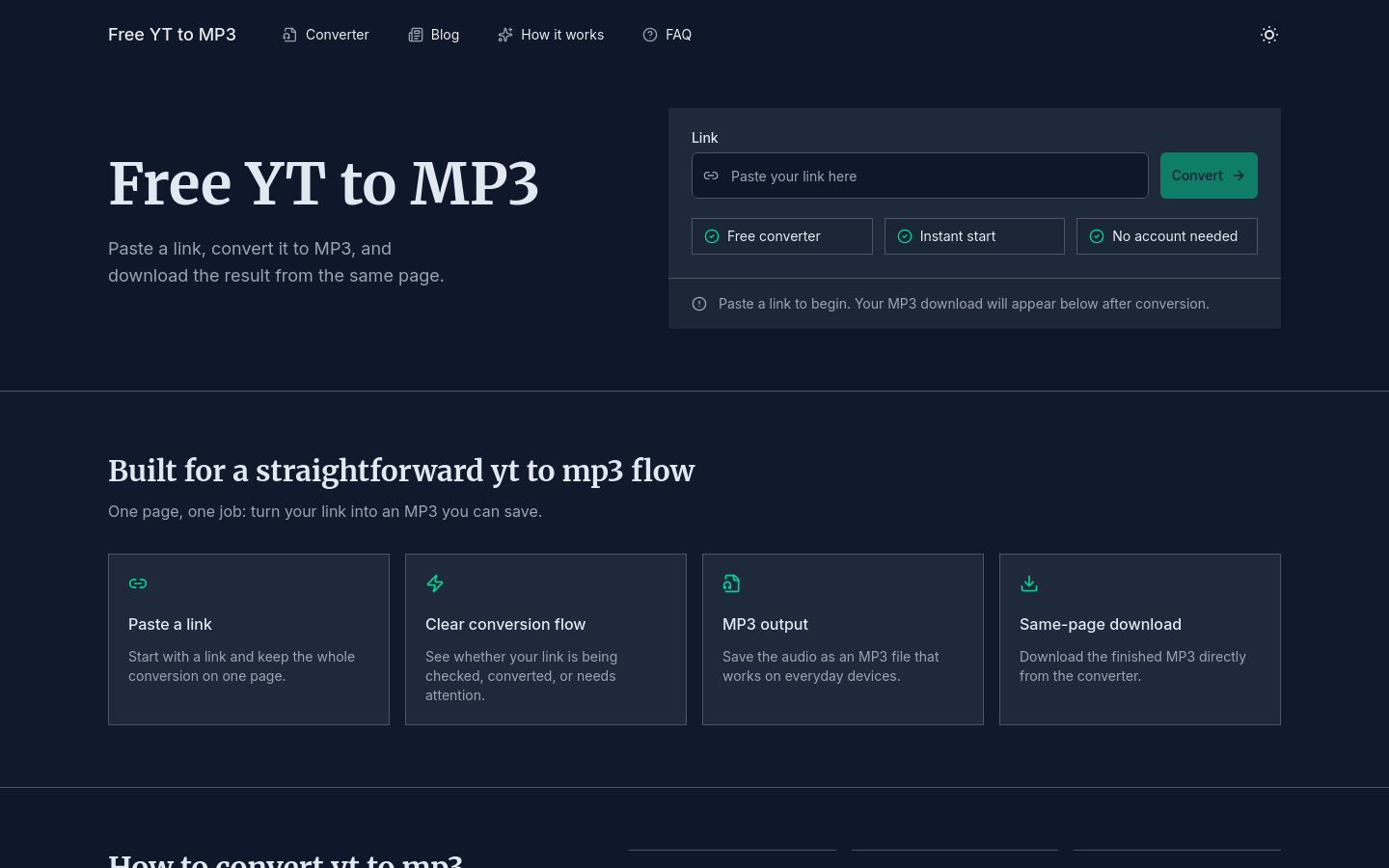Click heading Built for a straightforward yt to mp3 flow
The image size is (1389, 868).
[401, 471]
